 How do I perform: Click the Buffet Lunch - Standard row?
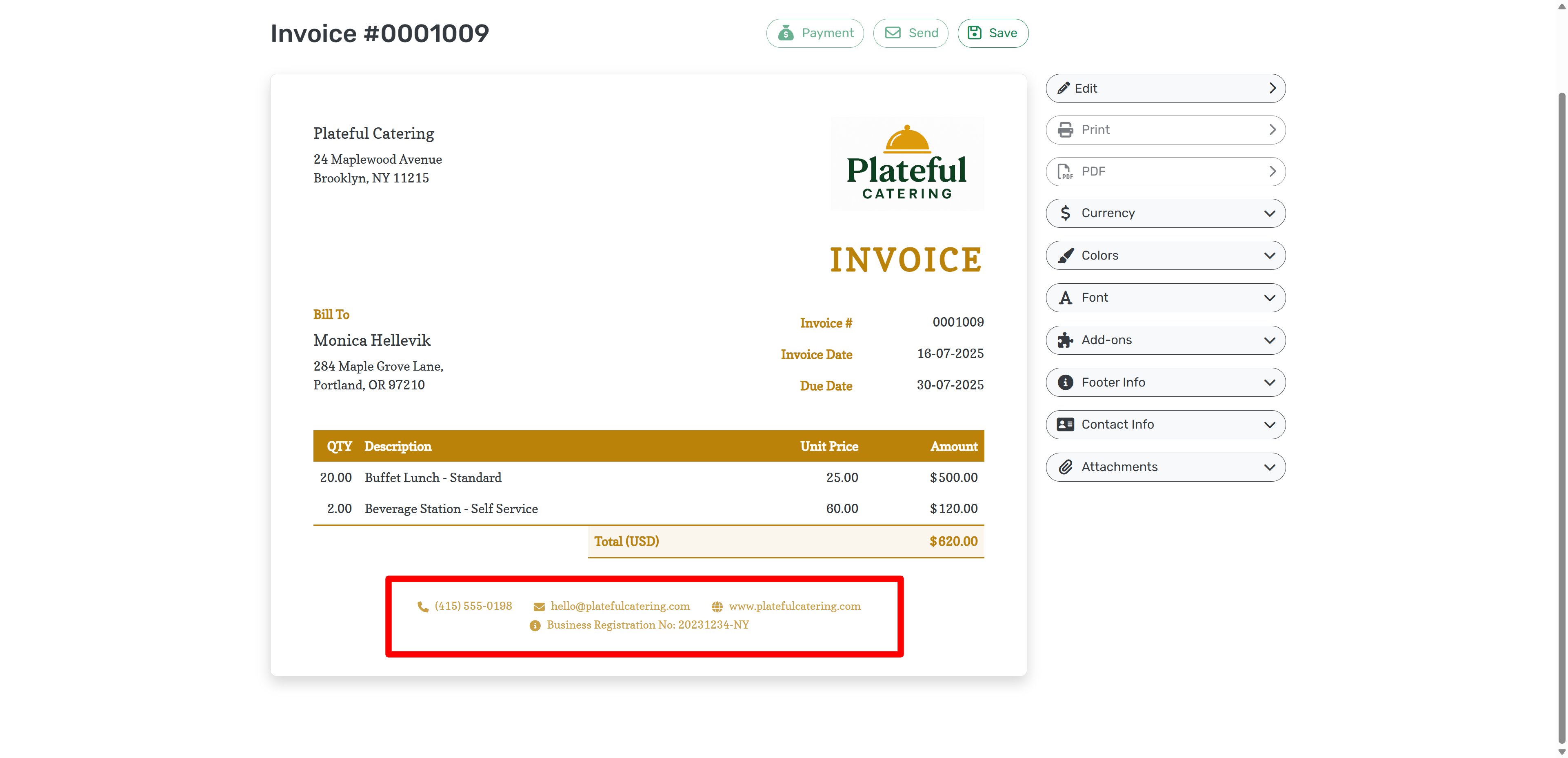(648, 478)
